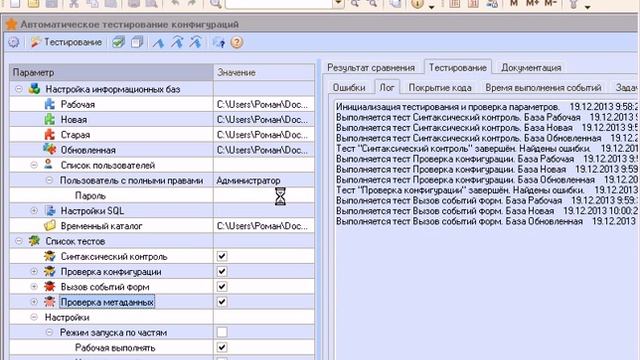Open the Ошибки tab
The width and height of the screenshot is (640, 360).
pyautogui.click(x=349, y=87)
